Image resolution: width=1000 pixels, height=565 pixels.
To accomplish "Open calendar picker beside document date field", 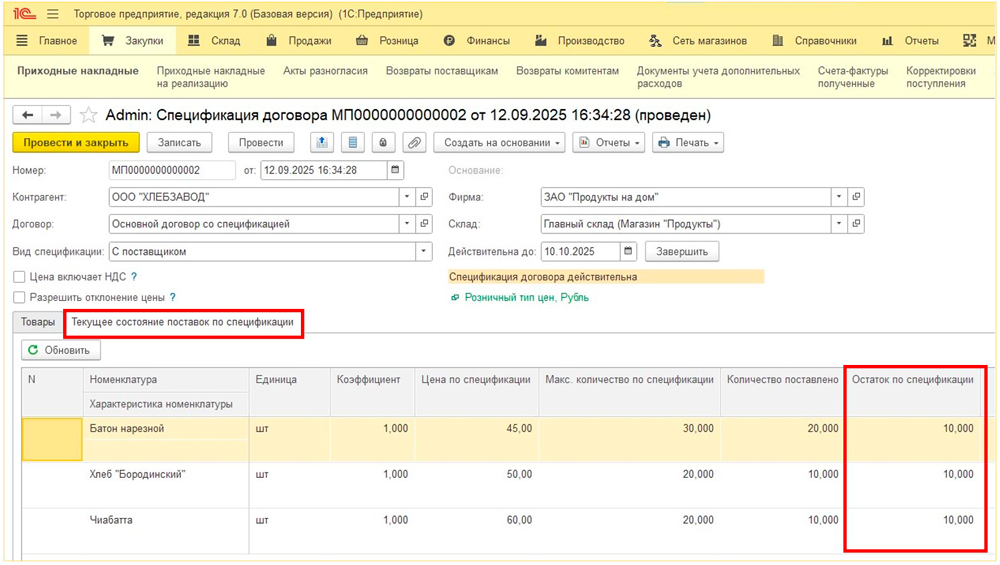I will point(396,170).
